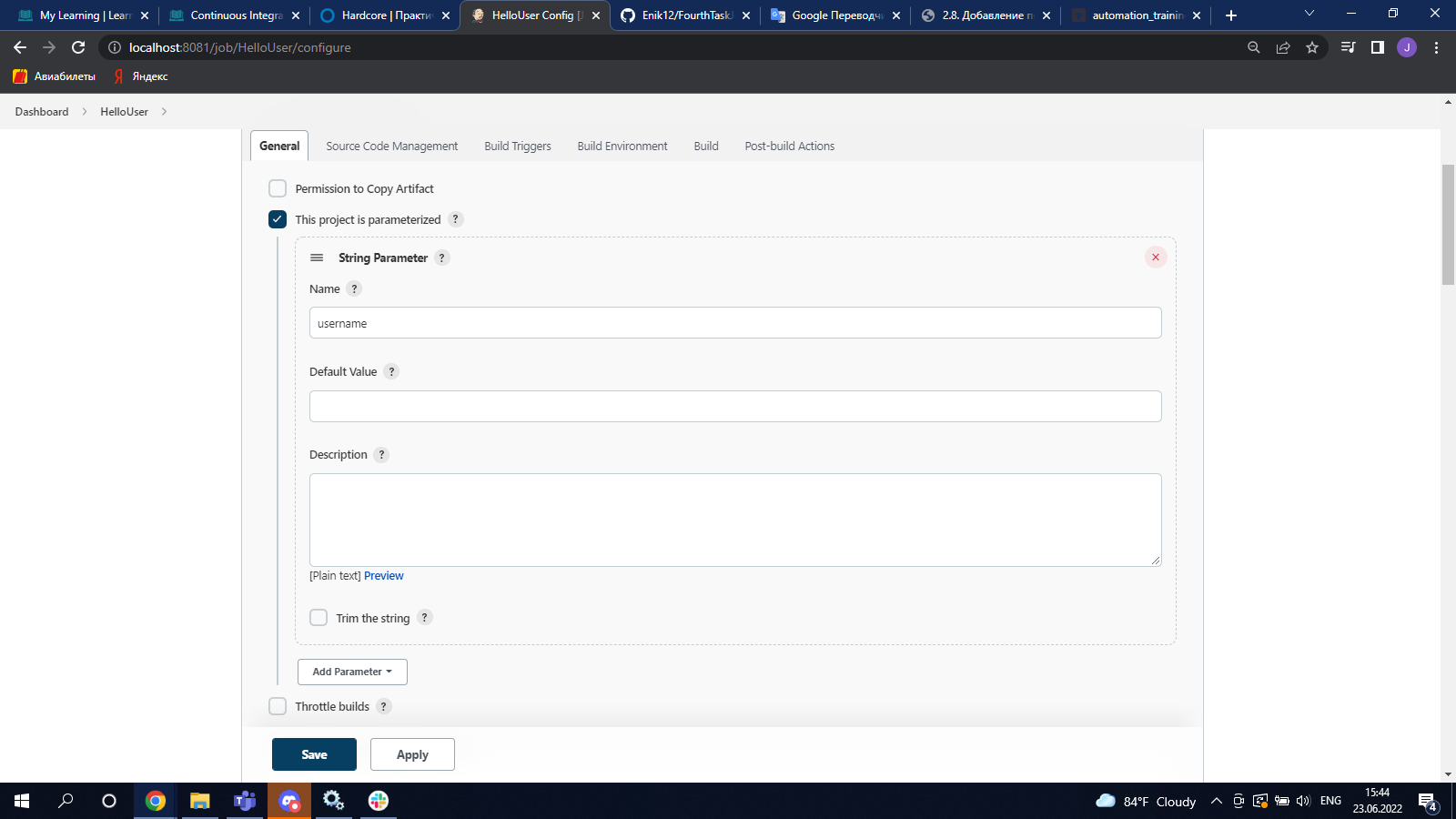
Task: Bookmark this page with star icon
Action: point(1312,47)
